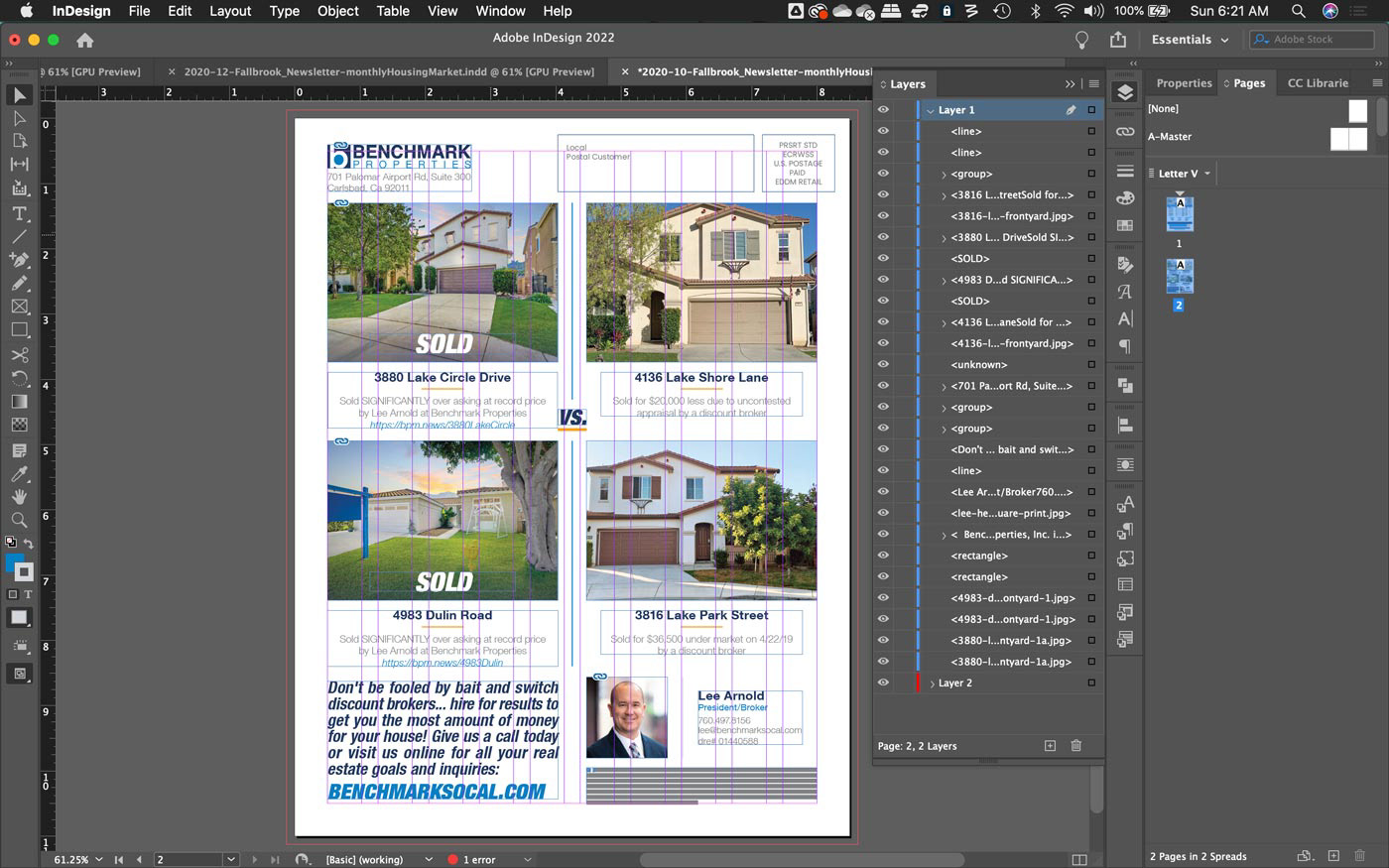This screenshot has height=868, width=1389.
Task: Go to next page arrow
Action: point(255,860)
